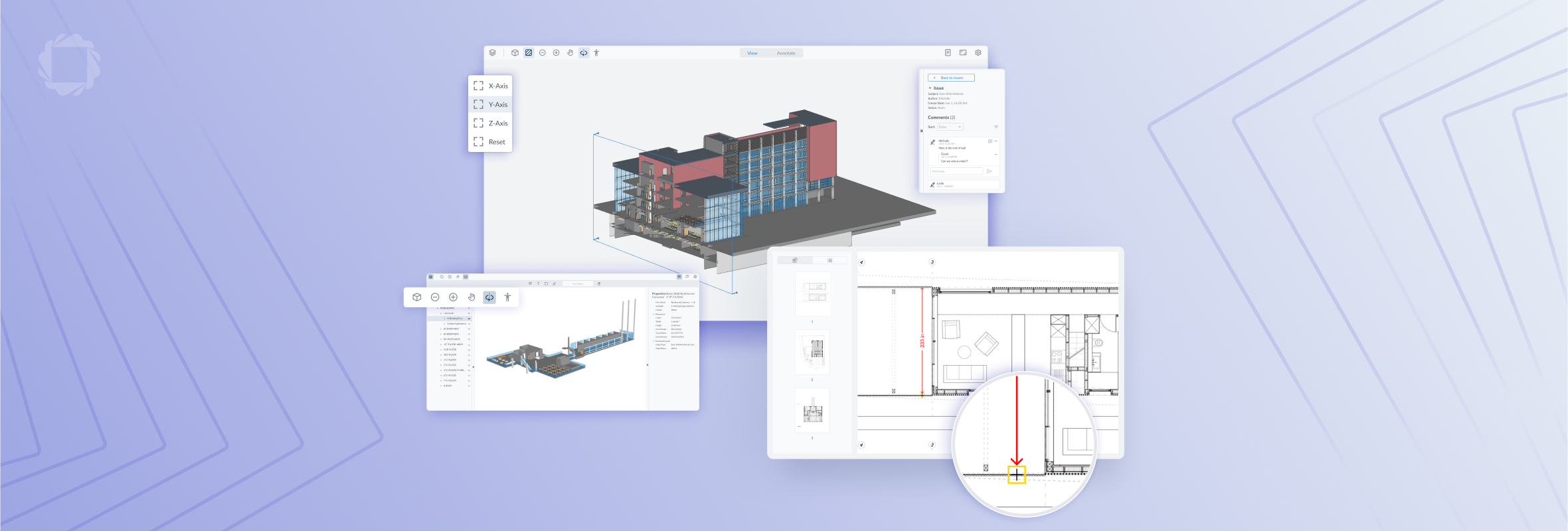Click the zoom out icon in the floating enlarged toolbar

(435, 297)
